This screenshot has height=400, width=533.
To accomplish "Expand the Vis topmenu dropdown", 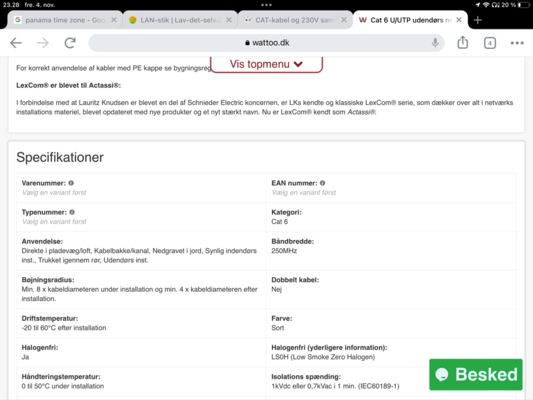I will click(x=266, y=64).
